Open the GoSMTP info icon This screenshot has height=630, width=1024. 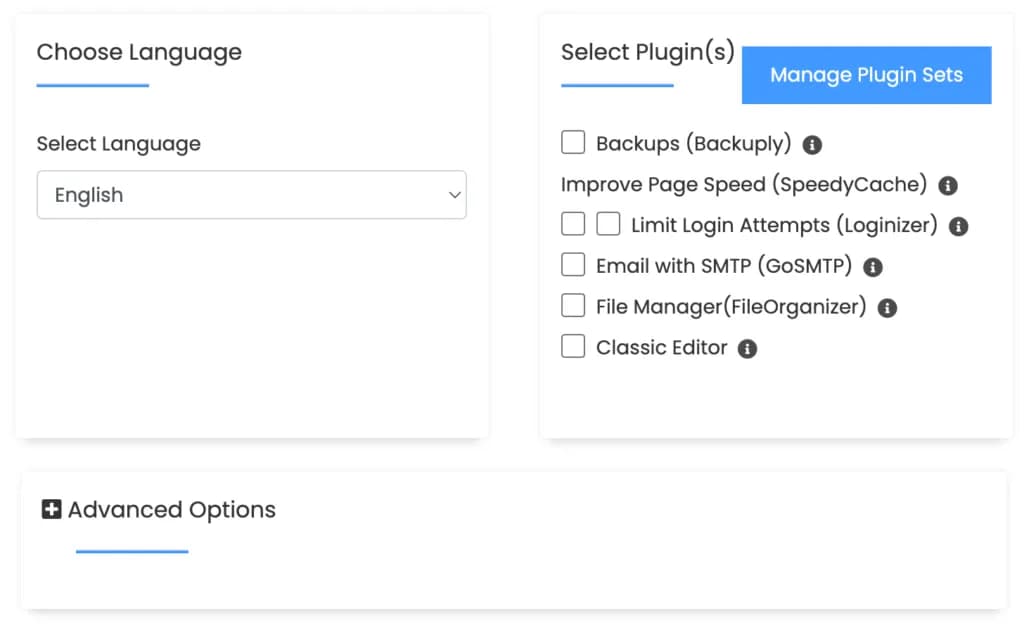tap(871, 266)
